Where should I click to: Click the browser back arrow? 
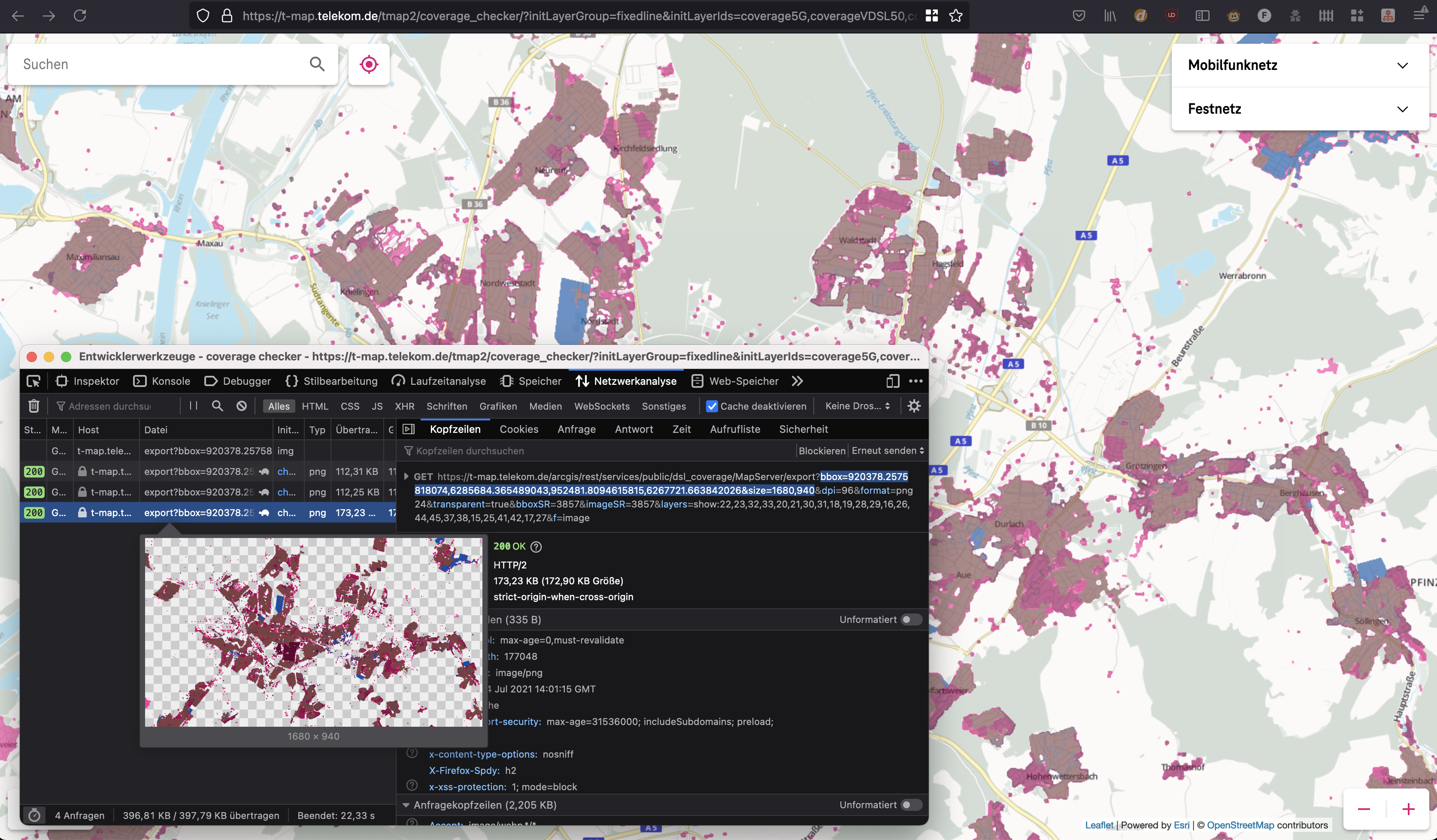pos(18,15)
